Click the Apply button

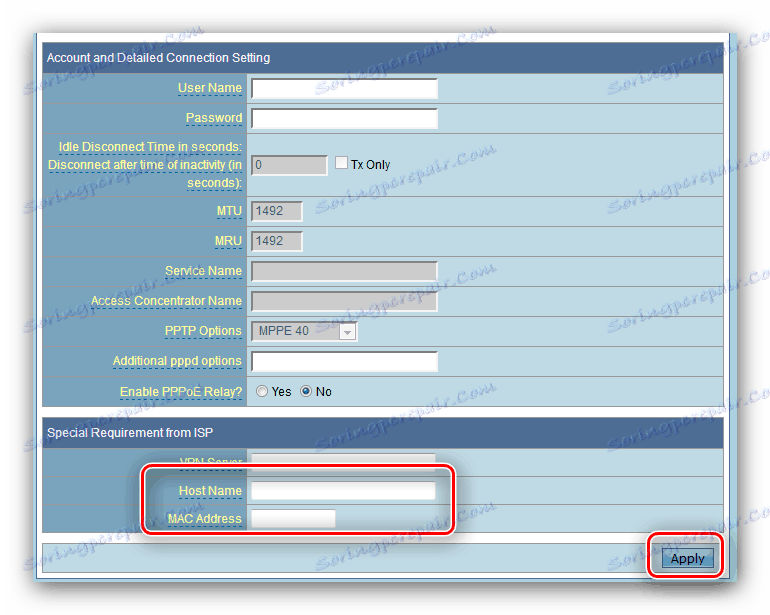687,559
